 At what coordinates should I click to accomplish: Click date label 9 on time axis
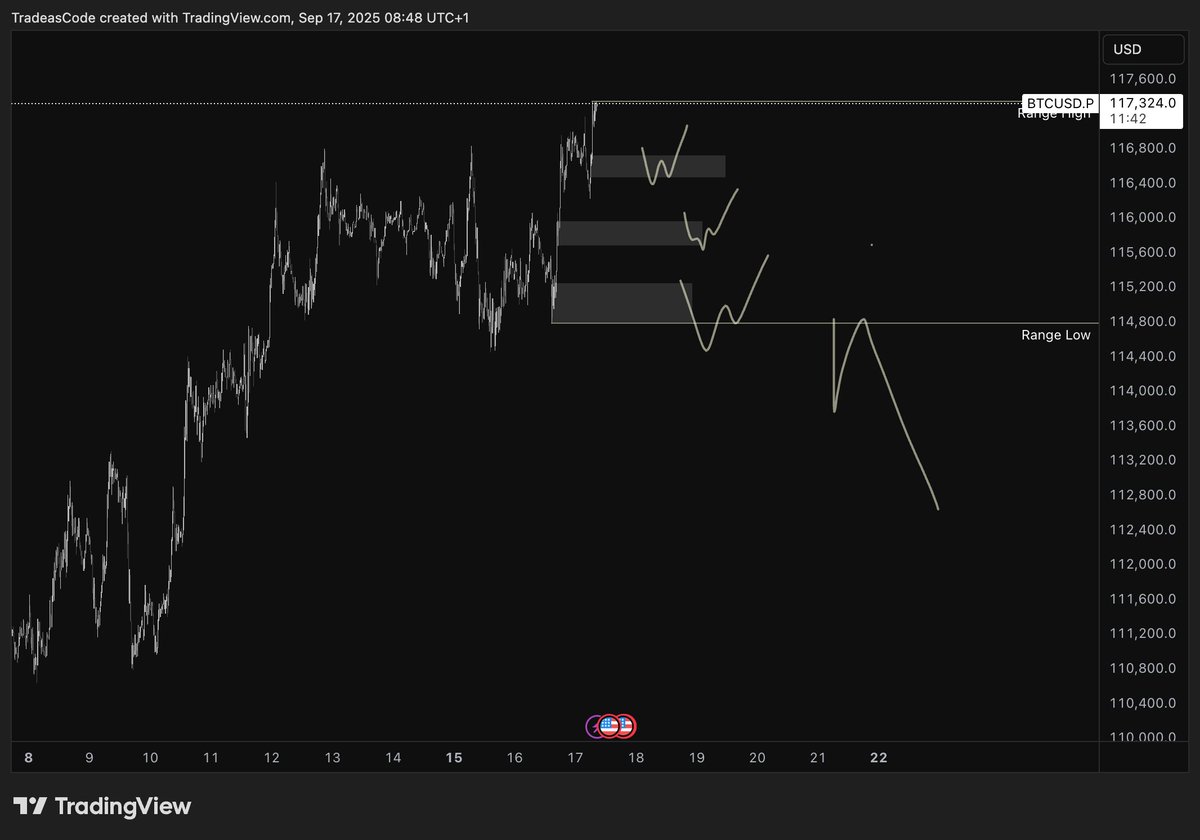point(89,758)
